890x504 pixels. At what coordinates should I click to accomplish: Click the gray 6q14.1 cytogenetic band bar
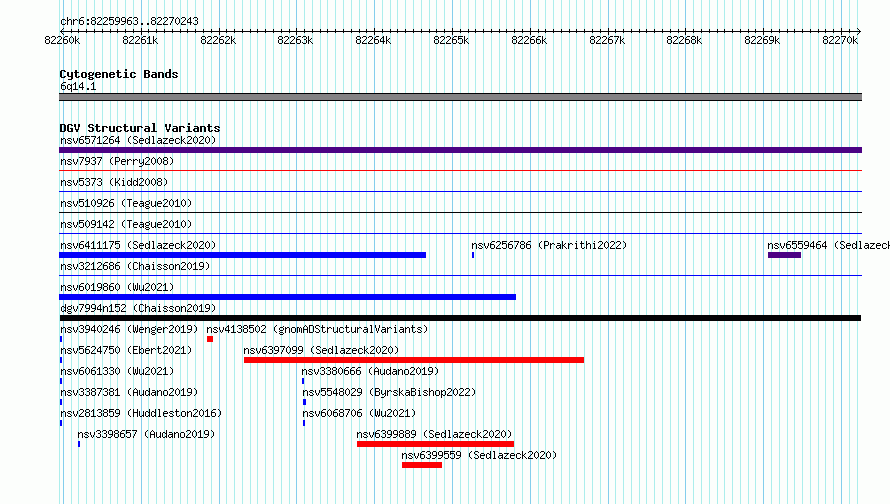pos(460,97)
